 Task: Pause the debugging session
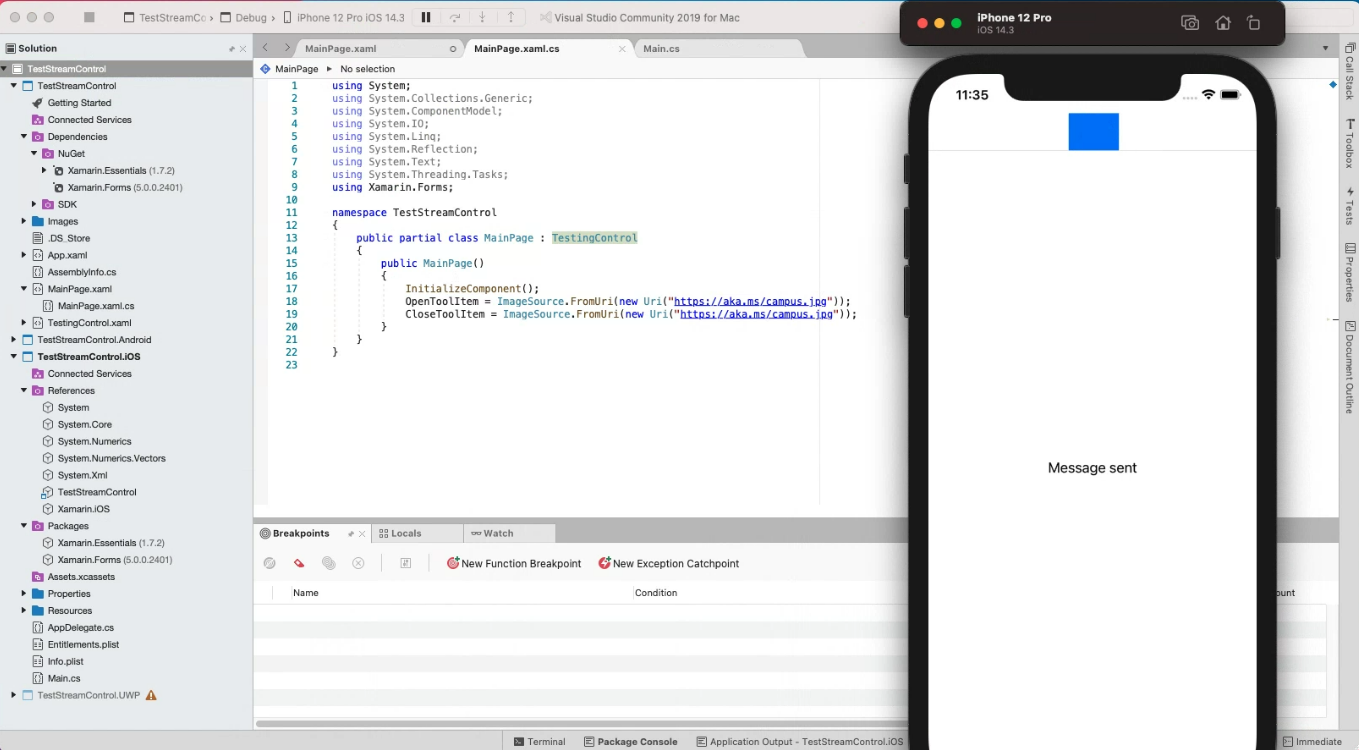(x=424, y=16)
